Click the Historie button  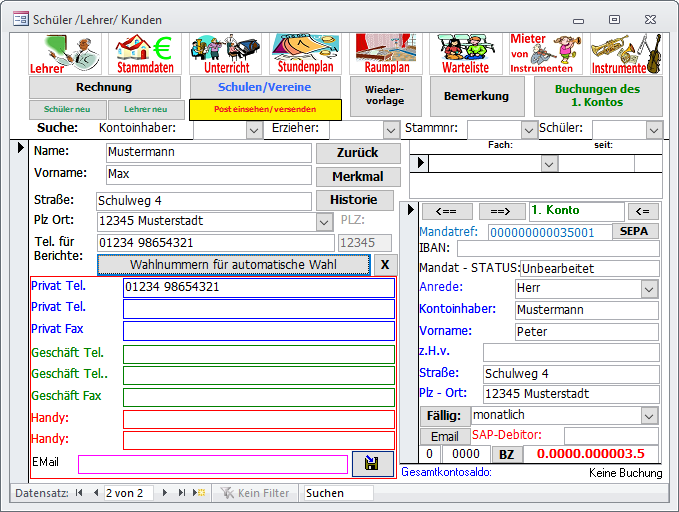(358, 199)
